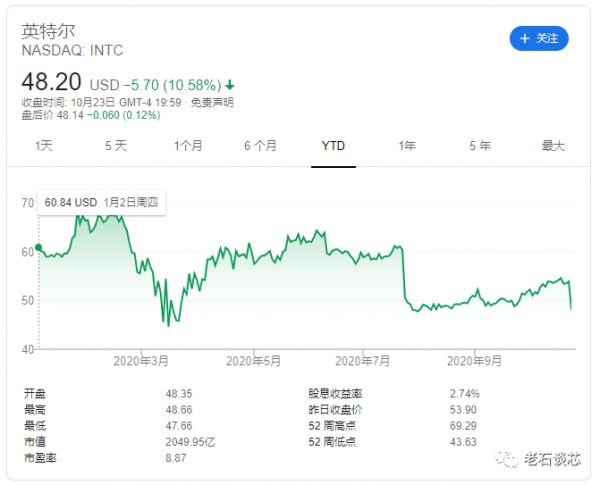Select the YTD tab
Screen dimensions: 600x485
333,146
